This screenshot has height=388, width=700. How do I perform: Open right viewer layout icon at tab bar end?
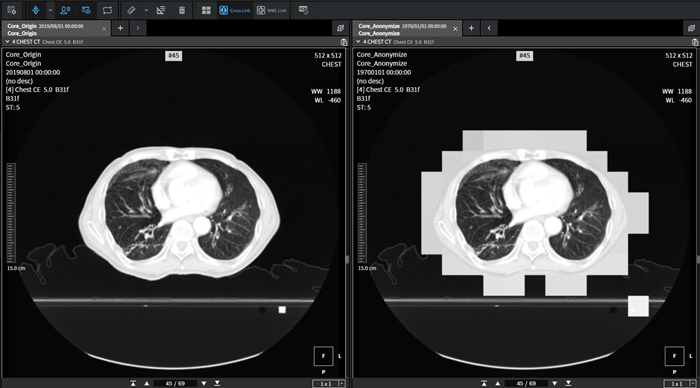pos(692,28)
